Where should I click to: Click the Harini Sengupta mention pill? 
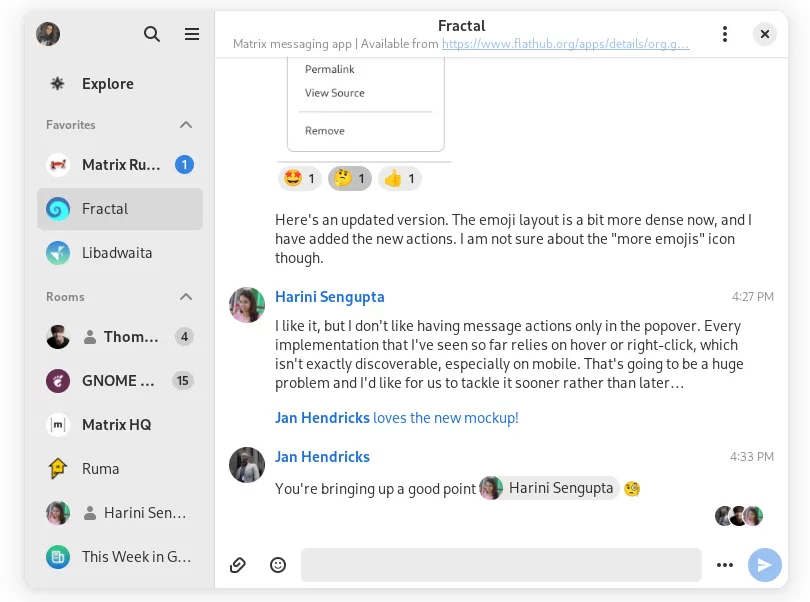[549, 488]
